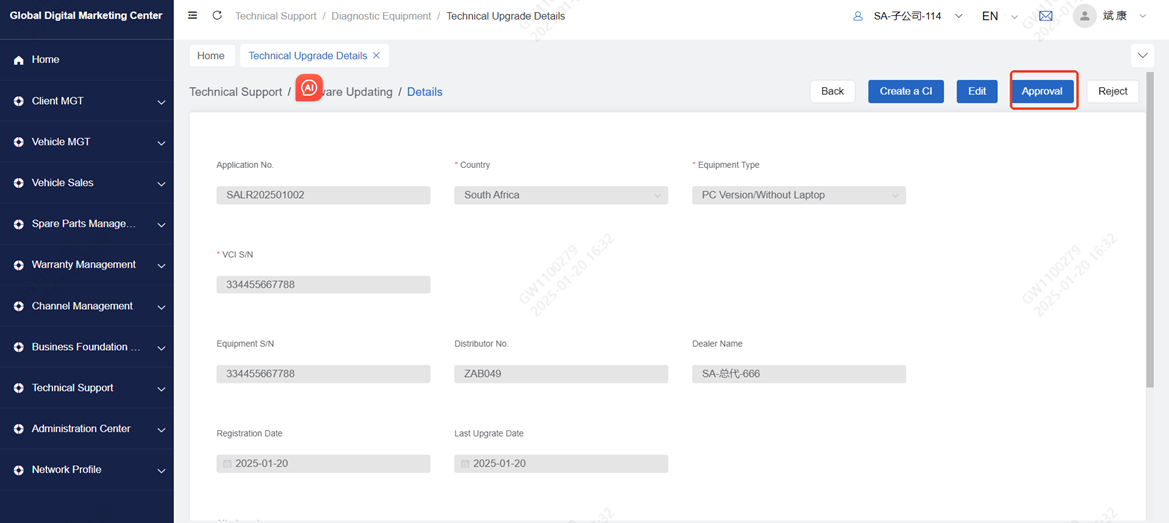Click the red AI assistant icon

pos(309,88)
